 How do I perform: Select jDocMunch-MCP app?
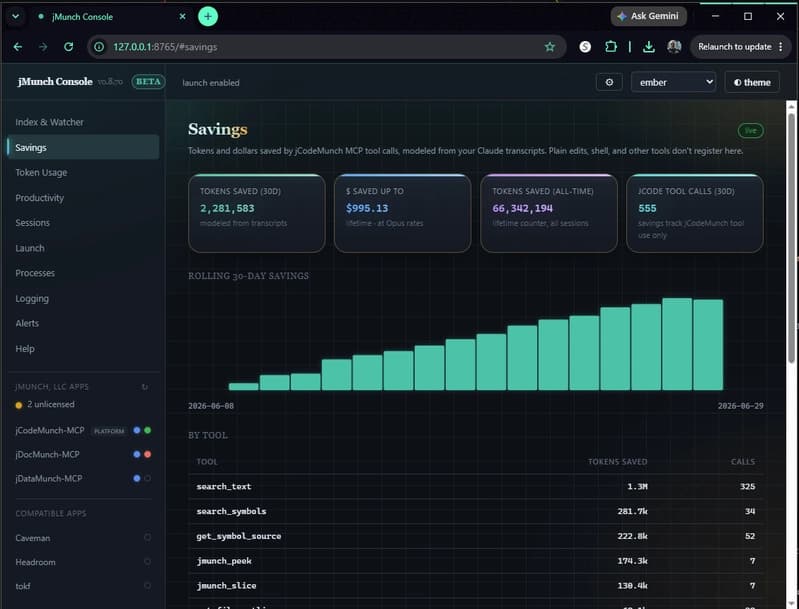[x=47, y=455]
